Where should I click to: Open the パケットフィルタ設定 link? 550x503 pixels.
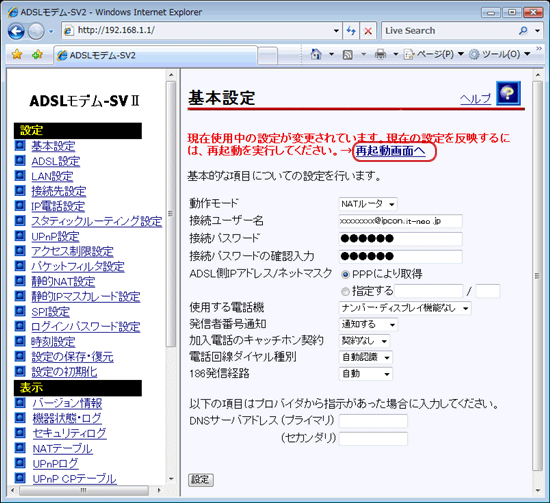click(x=78, y=266)
